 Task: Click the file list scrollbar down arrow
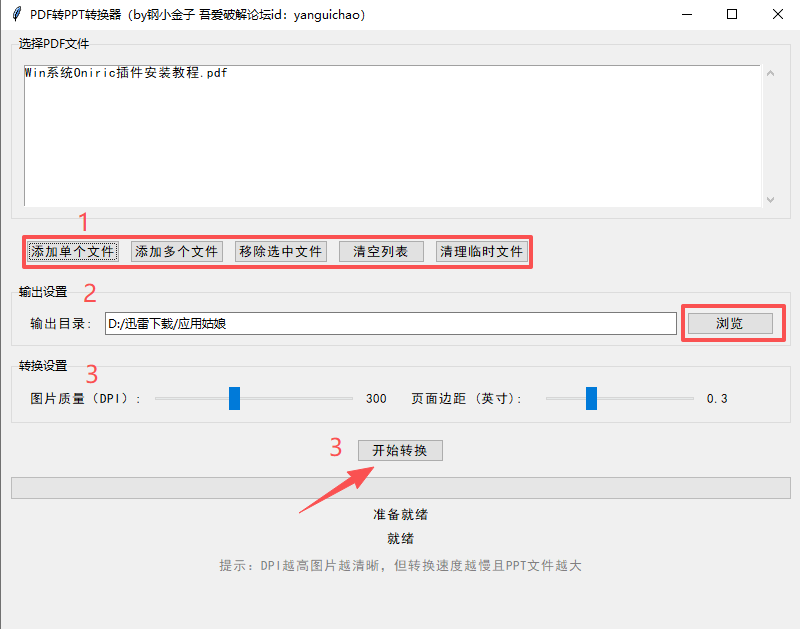click(770, 200)
